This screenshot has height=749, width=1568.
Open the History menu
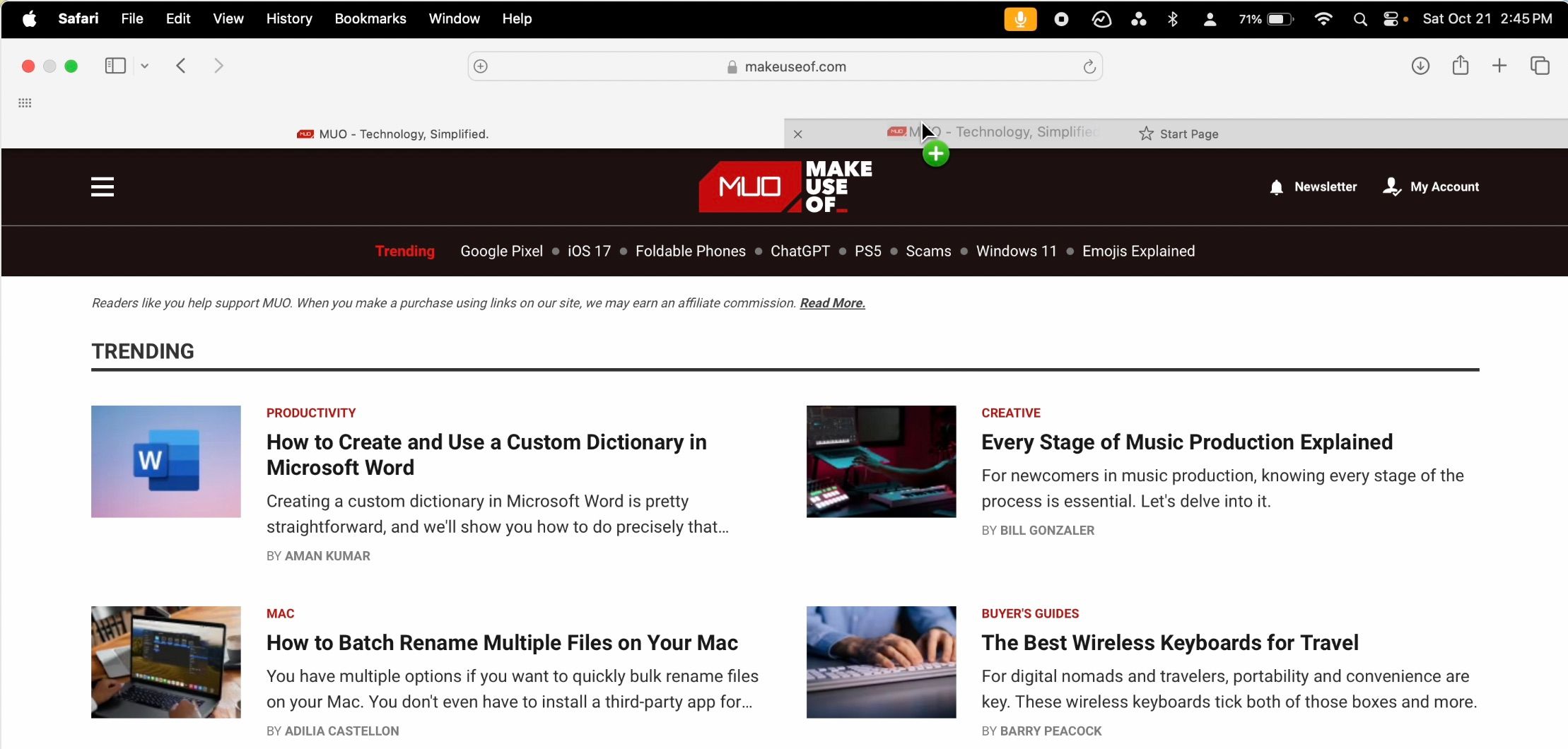(288, 18)
